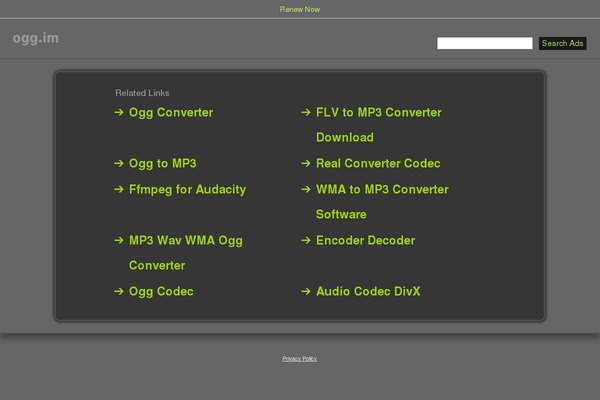This screenshot has height=400, width=600.
Task: Open FLV to MP3 Converter Download link
Action: (379, 125)
